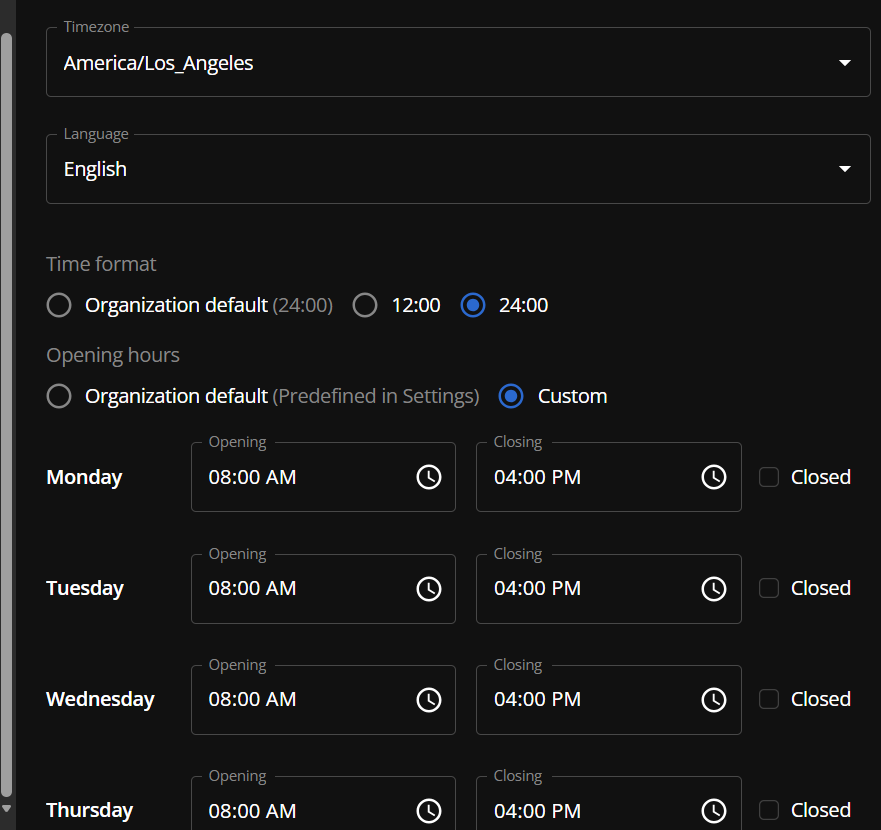
Task: Choose Organization default opening hours radio
Action: (59, 396)
